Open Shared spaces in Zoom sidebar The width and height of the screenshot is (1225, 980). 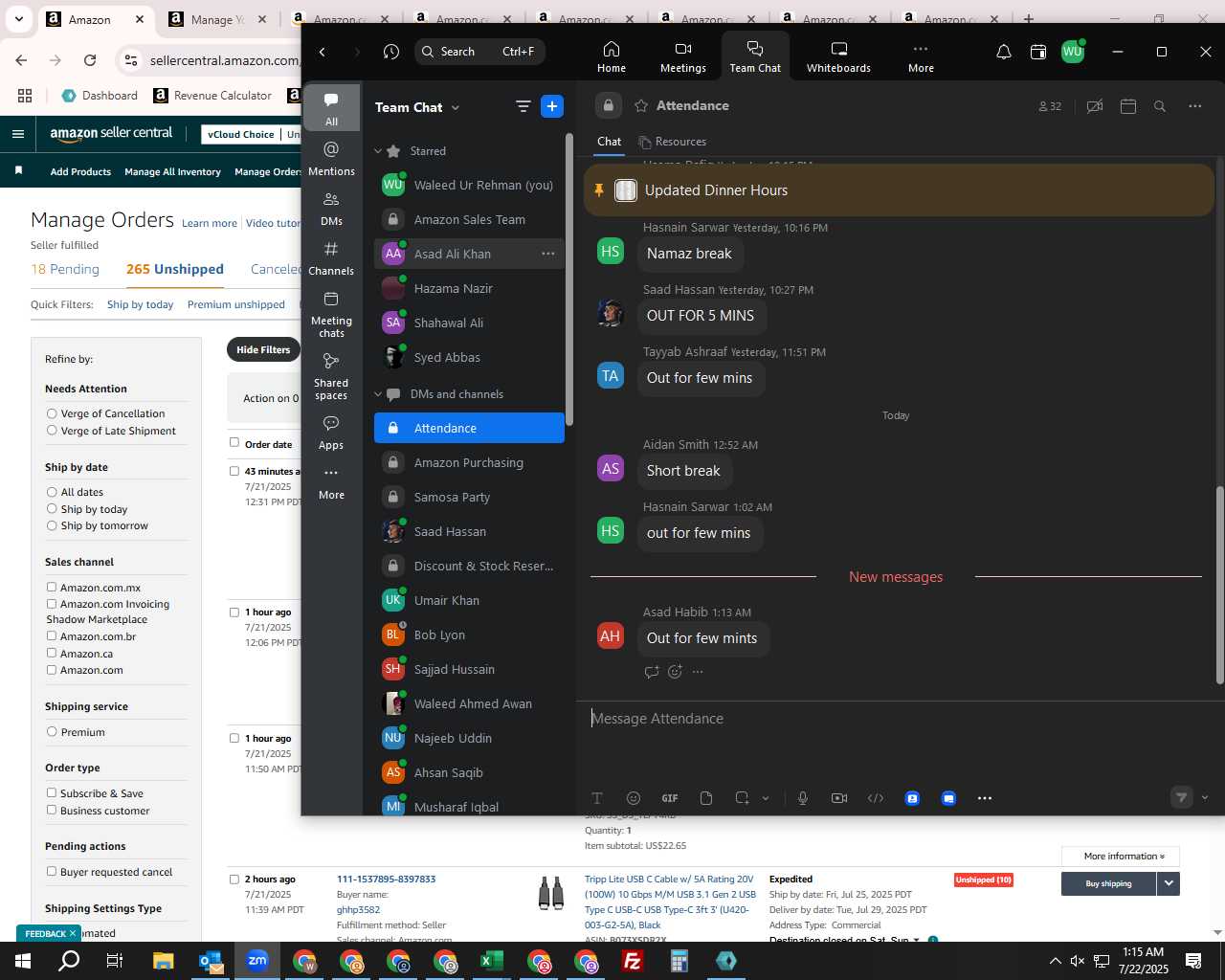pos(331,375)
